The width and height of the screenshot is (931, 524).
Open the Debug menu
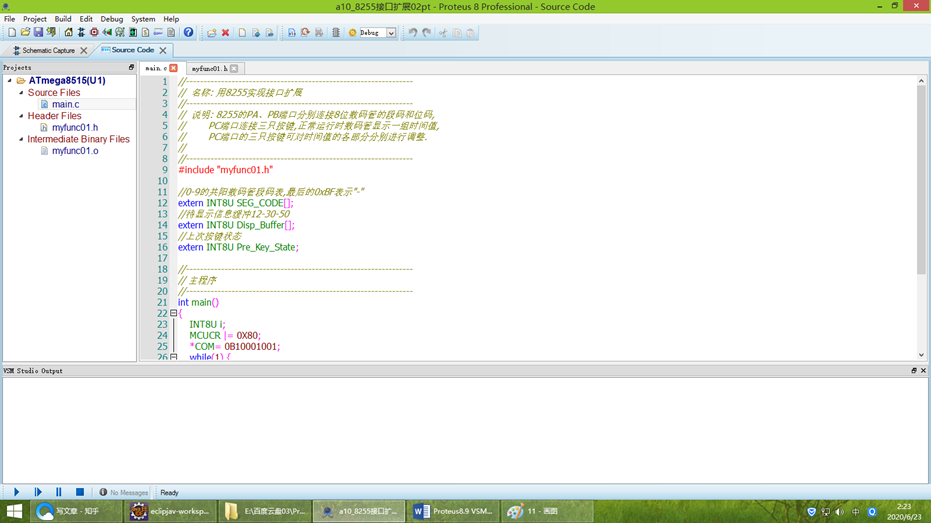pyautogui.click(x=112, y=19)
